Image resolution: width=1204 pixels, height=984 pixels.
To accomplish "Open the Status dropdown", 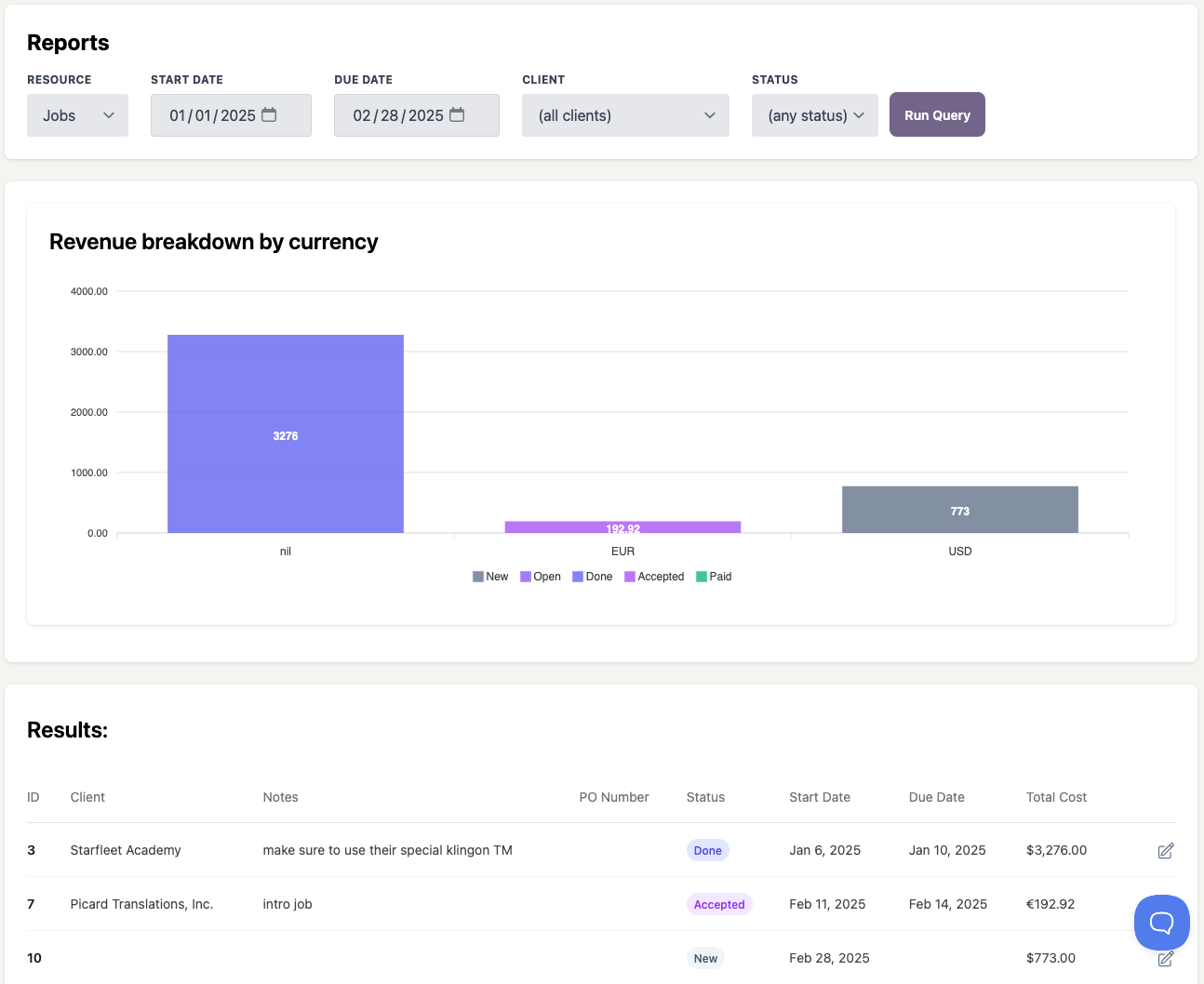I will (814, 114).
